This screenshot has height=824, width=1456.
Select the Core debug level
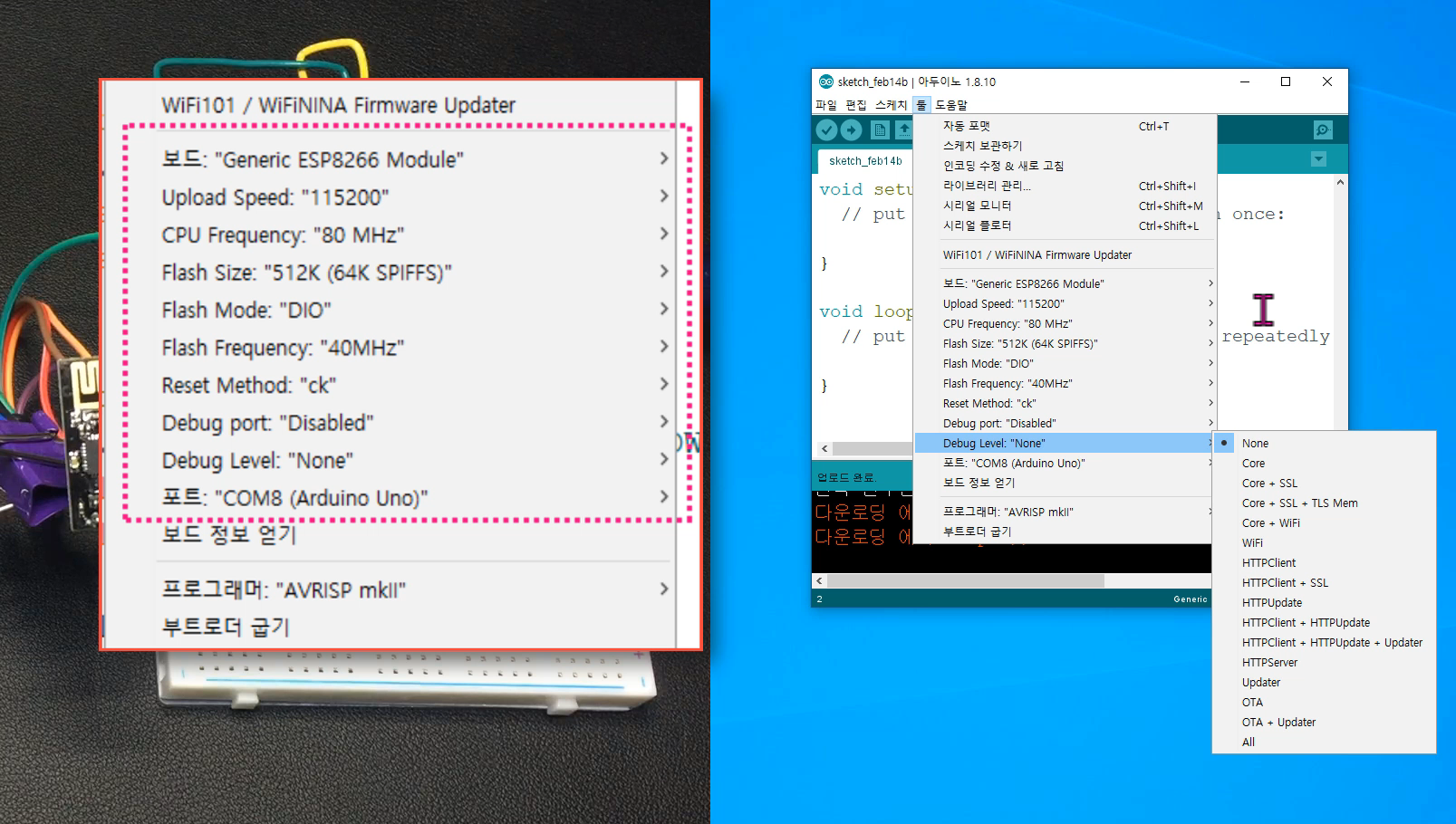(1324, 463)
